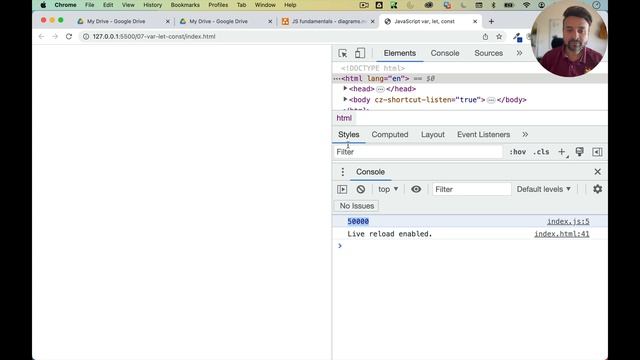640x360 pixels.
Task: Open the Layout pane tab
Action: 433,135
